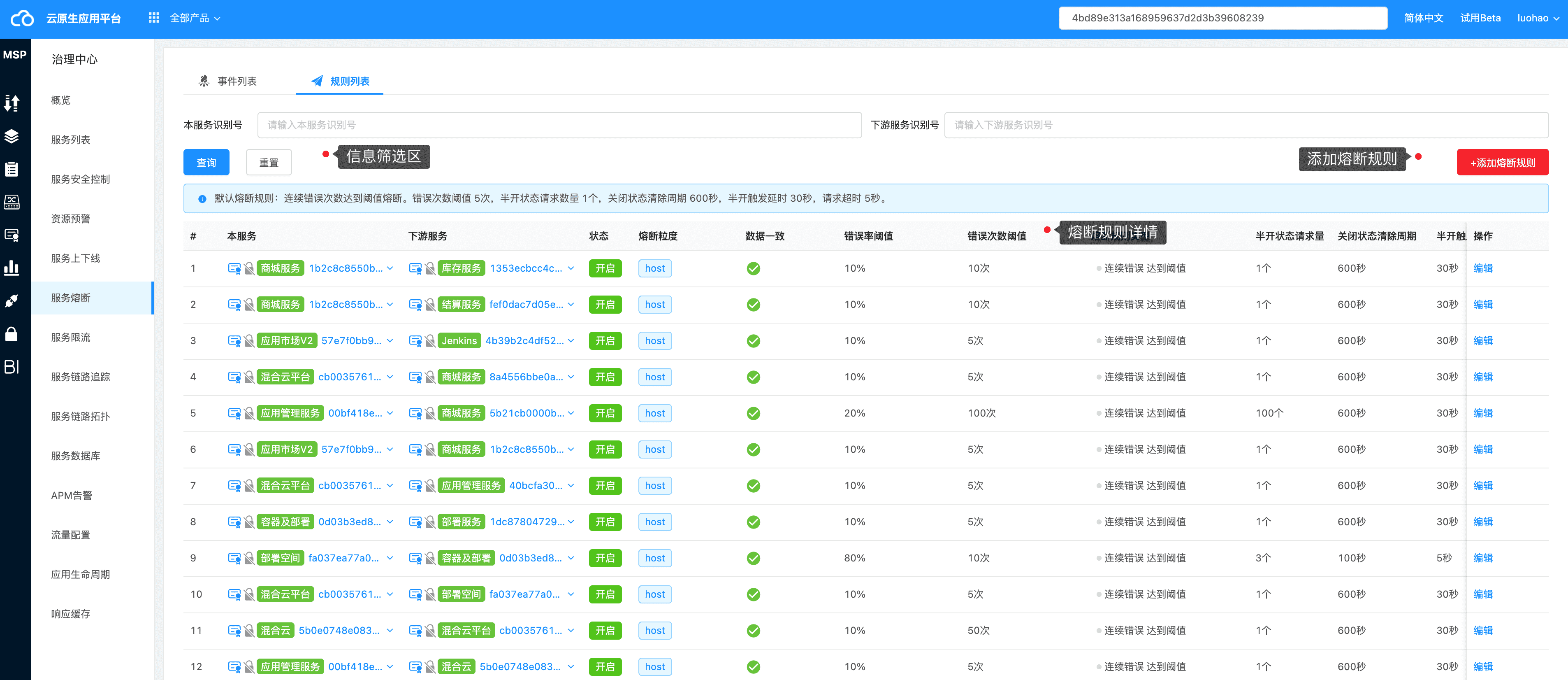Go to APM告警 in the side menu
Screen dimensions: 1568x680
pyautogui.click(x=72, y=495)
